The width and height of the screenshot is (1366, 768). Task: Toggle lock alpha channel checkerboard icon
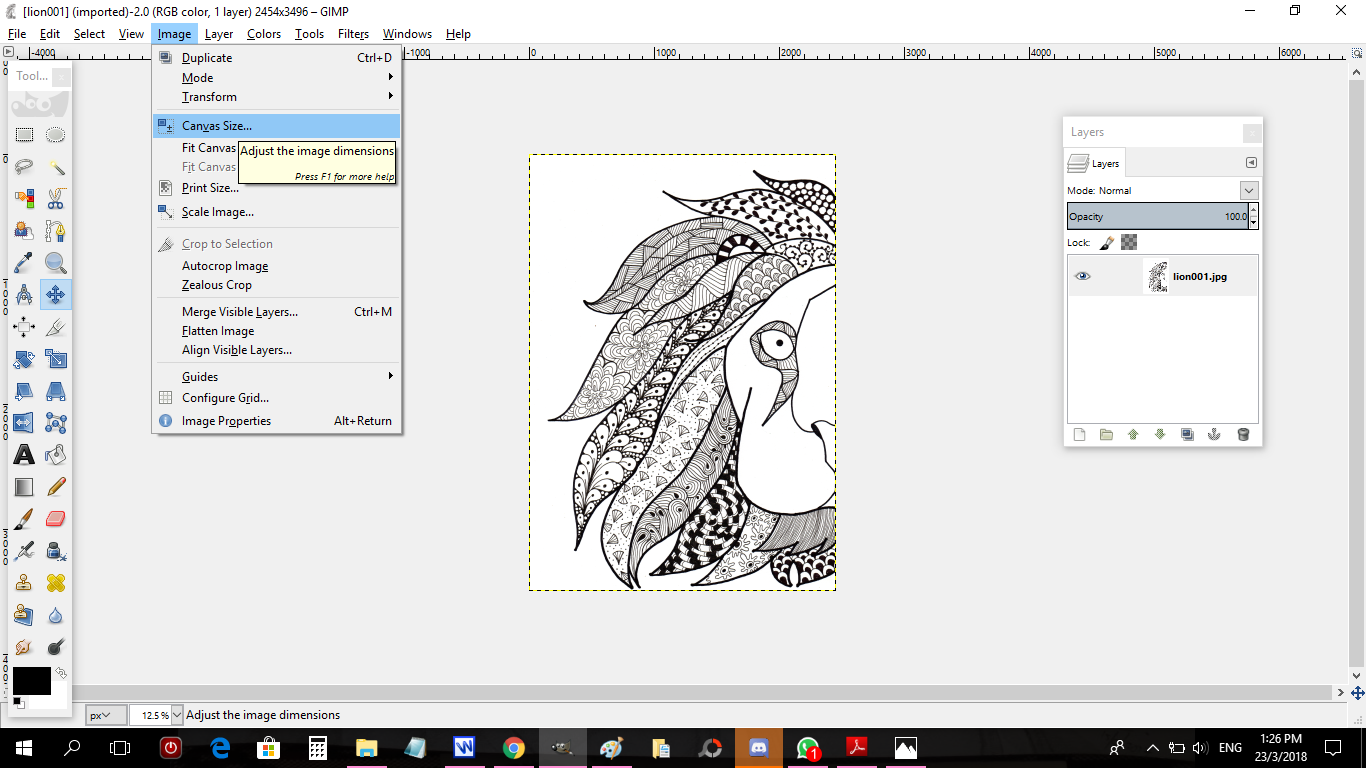[x=1129, y=242]
